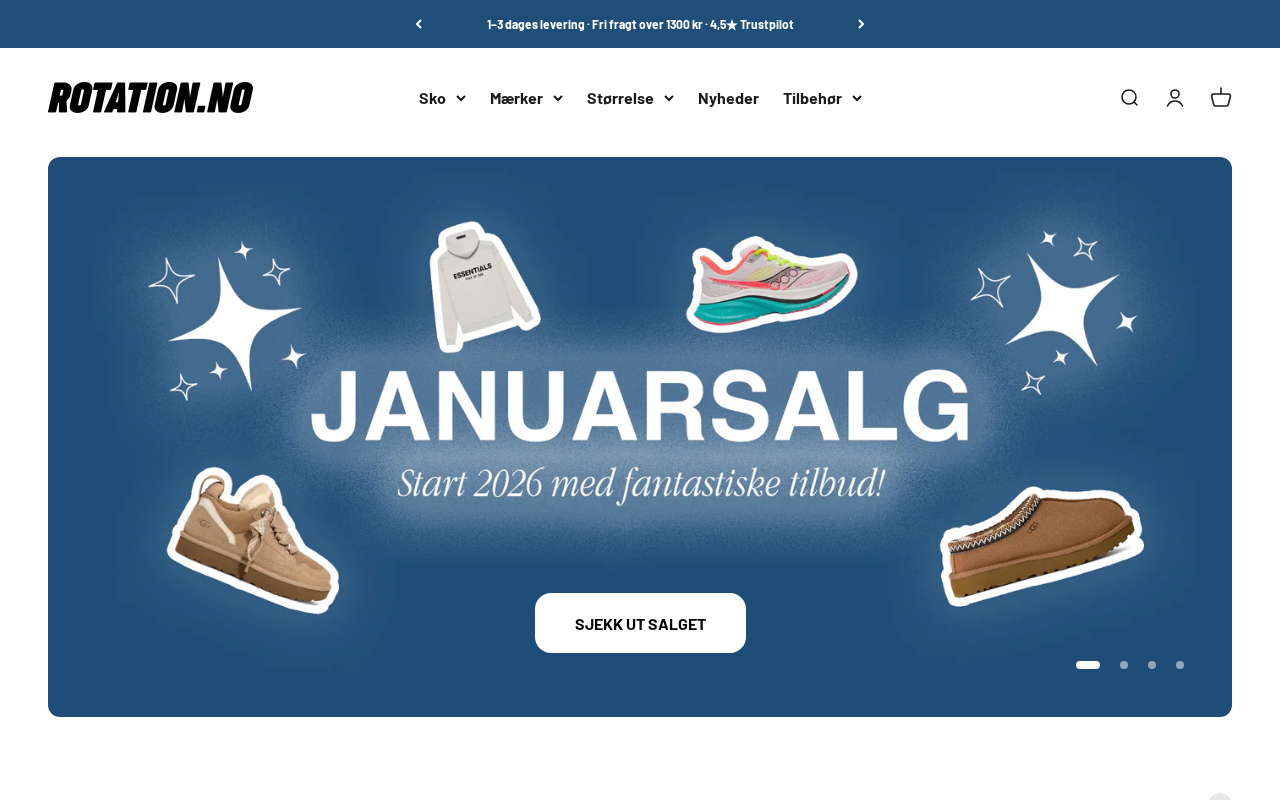Show previous announcement with left arrow

click(419, 24)
